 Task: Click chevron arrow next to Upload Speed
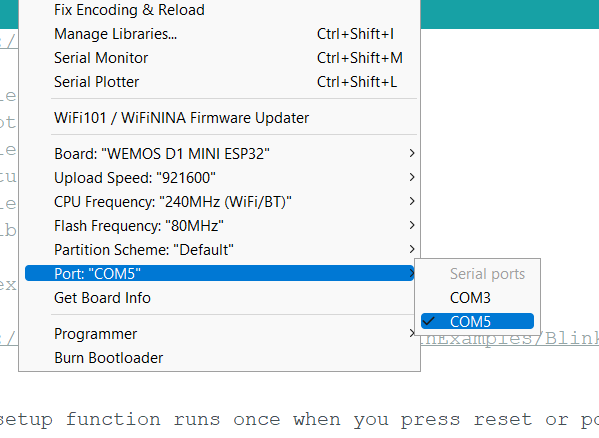pyautogui.click(x=411, y=178)
